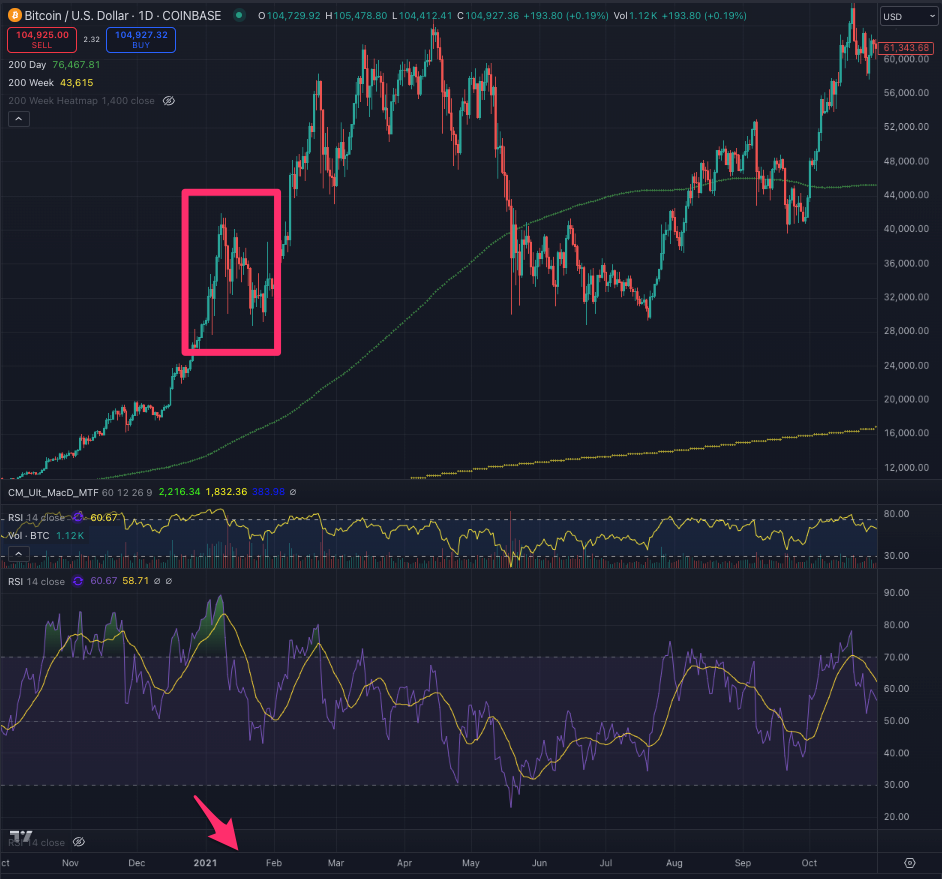The height and width of the screenshot is (879, 942).
Task: Click the SELL 104,925.00 button
Action: pyautogui.click(x=41, y=40)
